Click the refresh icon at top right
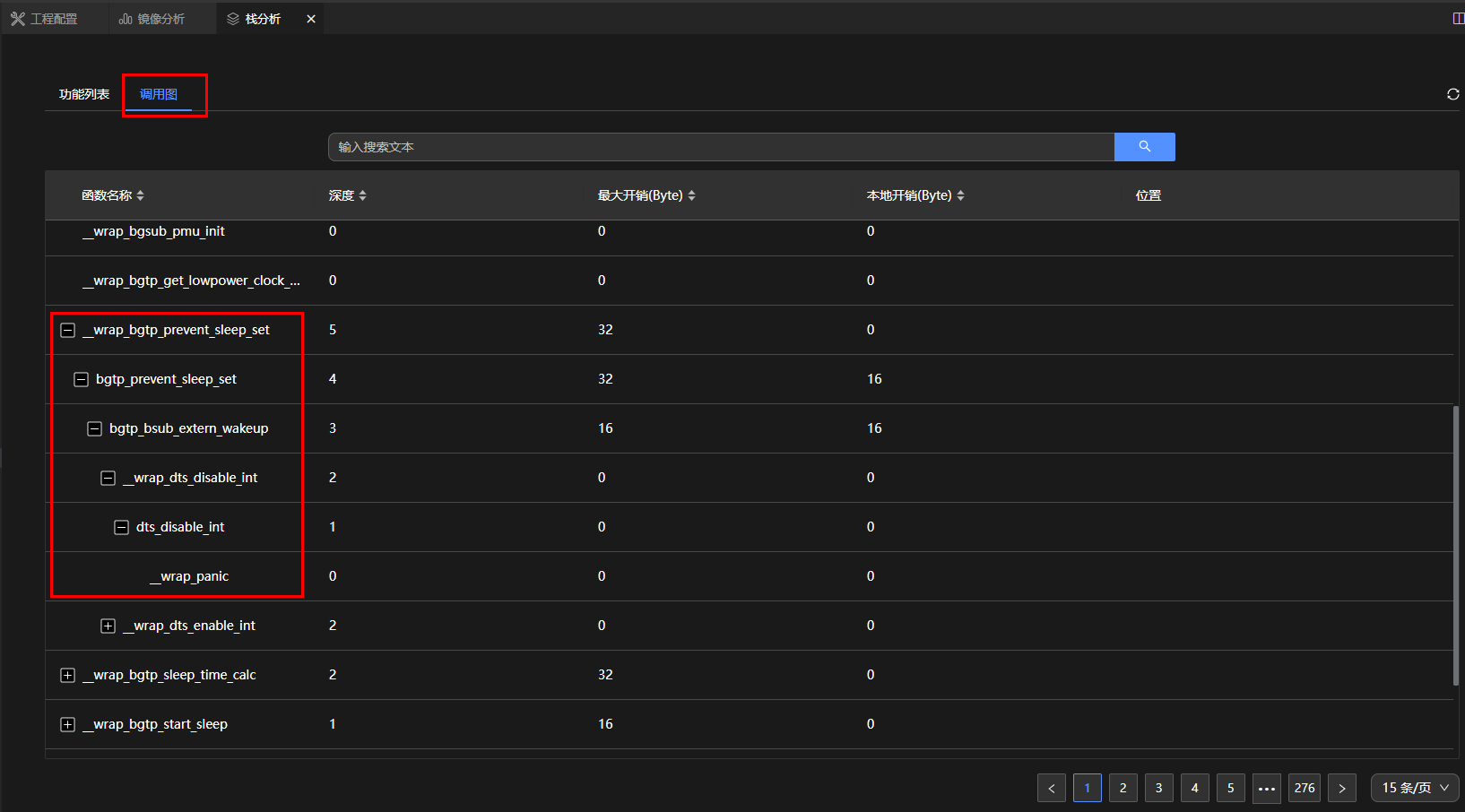 (1452, 94)
